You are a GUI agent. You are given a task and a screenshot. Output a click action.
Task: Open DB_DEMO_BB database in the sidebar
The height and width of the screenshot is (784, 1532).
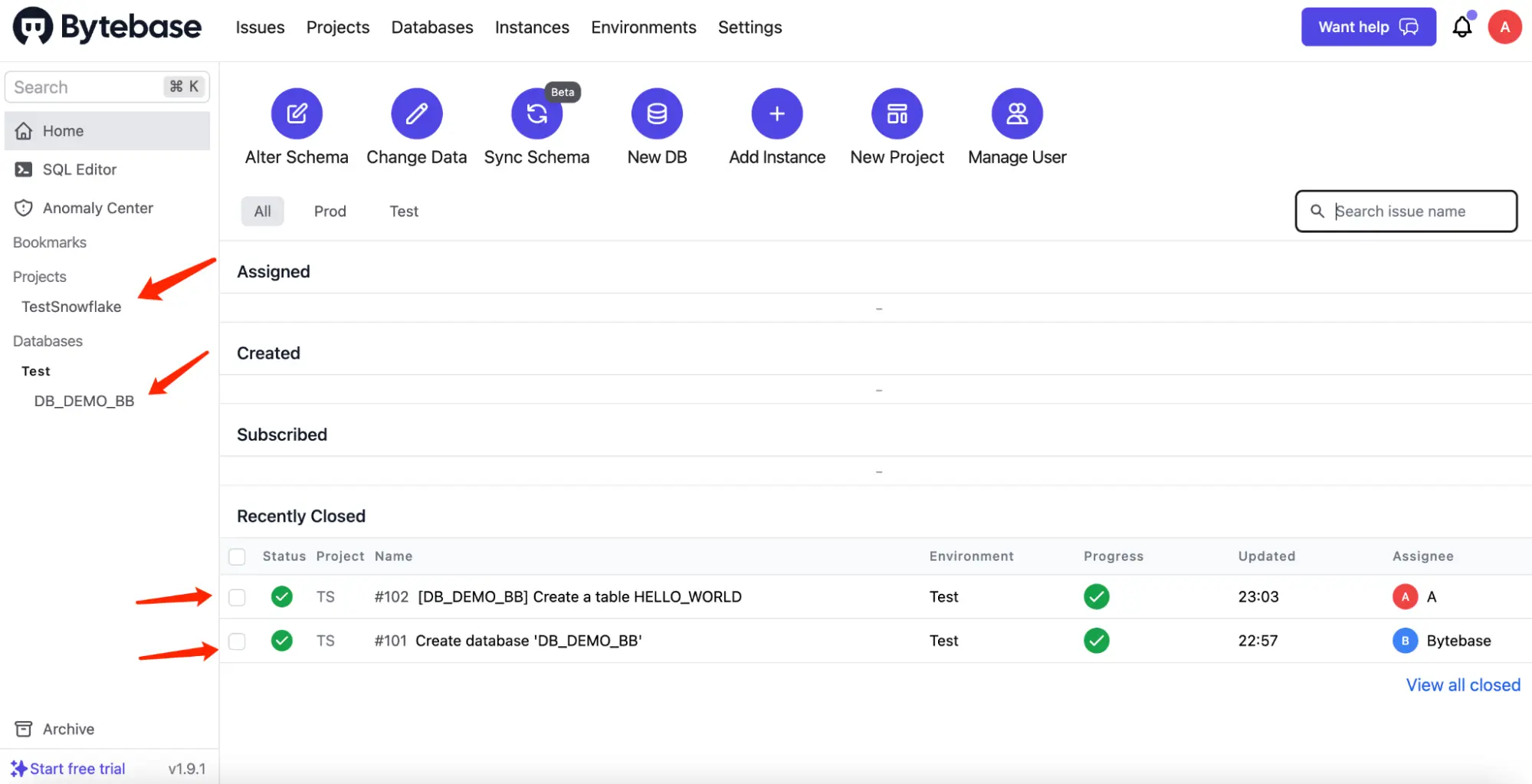(x=84, y=401)
